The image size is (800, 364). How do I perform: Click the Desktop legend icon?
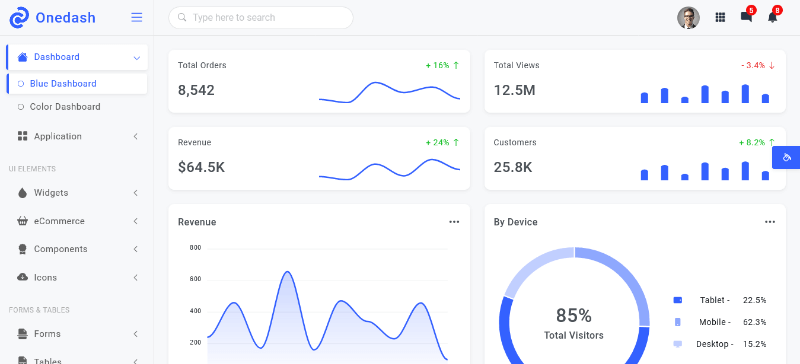coord(677,344)
